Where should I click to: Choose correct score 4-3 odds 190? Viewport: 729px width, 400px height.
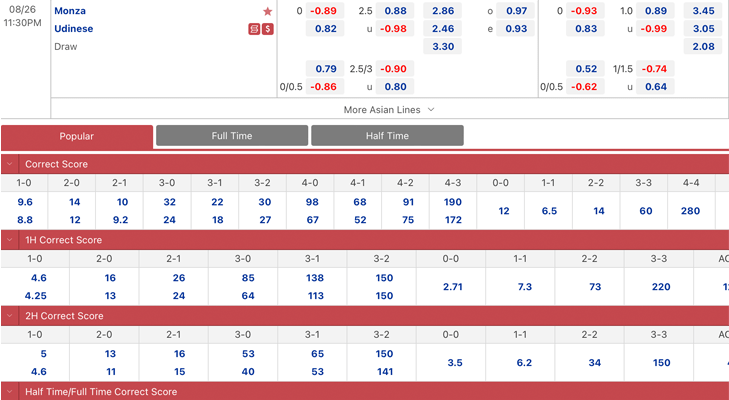[x=453, y=202]
